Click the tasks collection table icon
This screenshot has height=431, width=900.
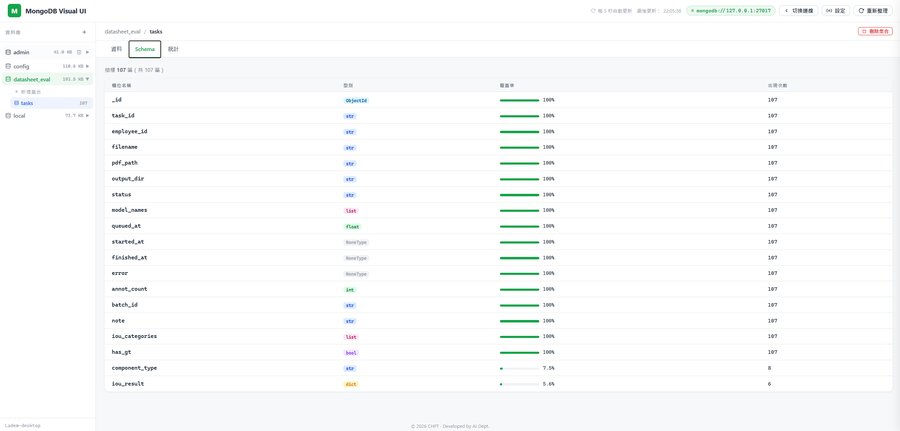16,103
